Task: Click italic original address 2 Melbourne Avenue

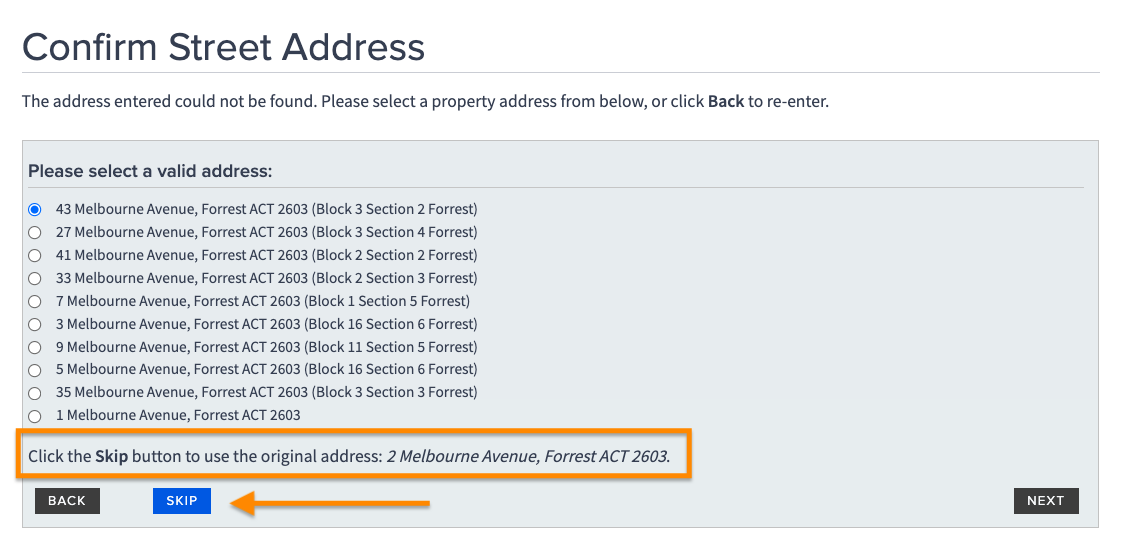Action: [527, 456]
